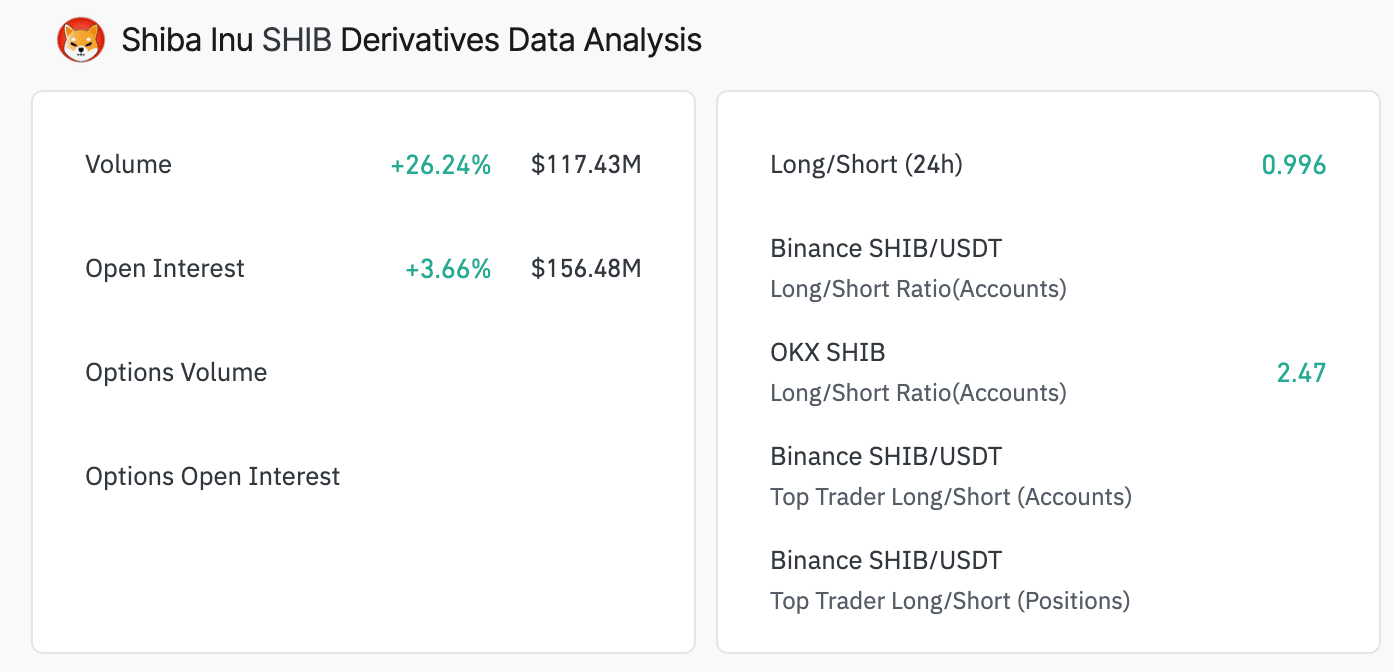Click the +26.24% volume change value

pos(440,165)
